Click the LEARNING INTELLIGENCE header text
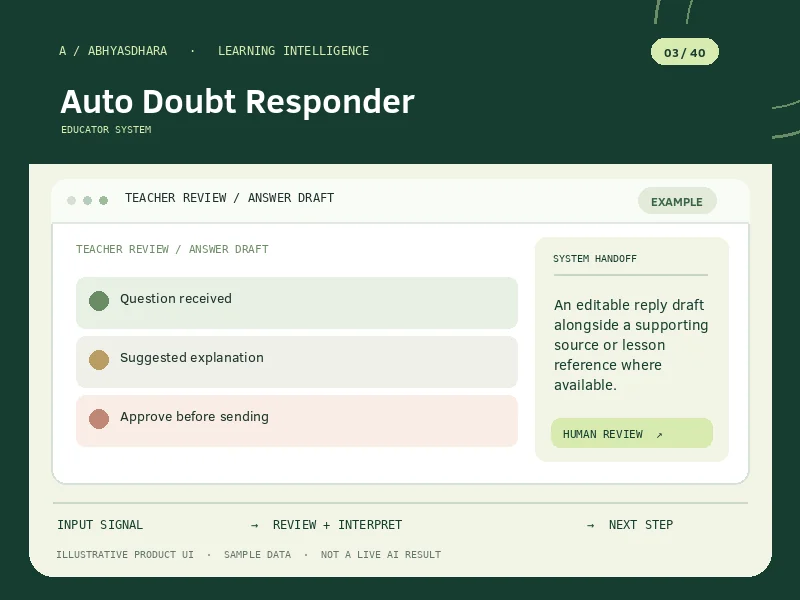Viewport: 800px width, 600px height. click(x=293, y=51)
